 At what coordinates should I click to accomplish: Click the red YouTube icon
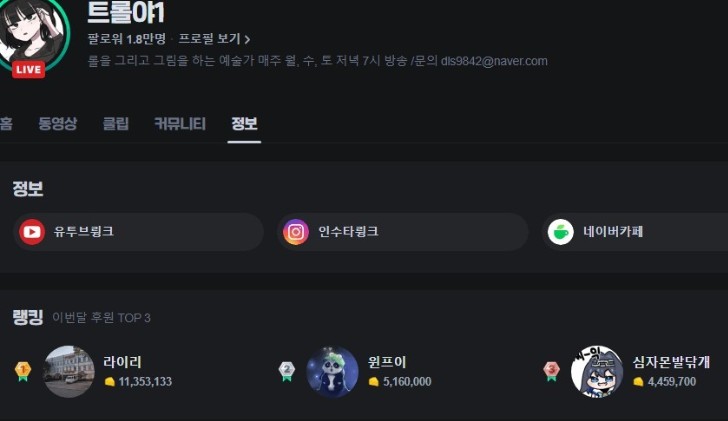pyautogui.click(x=32, y=232)
